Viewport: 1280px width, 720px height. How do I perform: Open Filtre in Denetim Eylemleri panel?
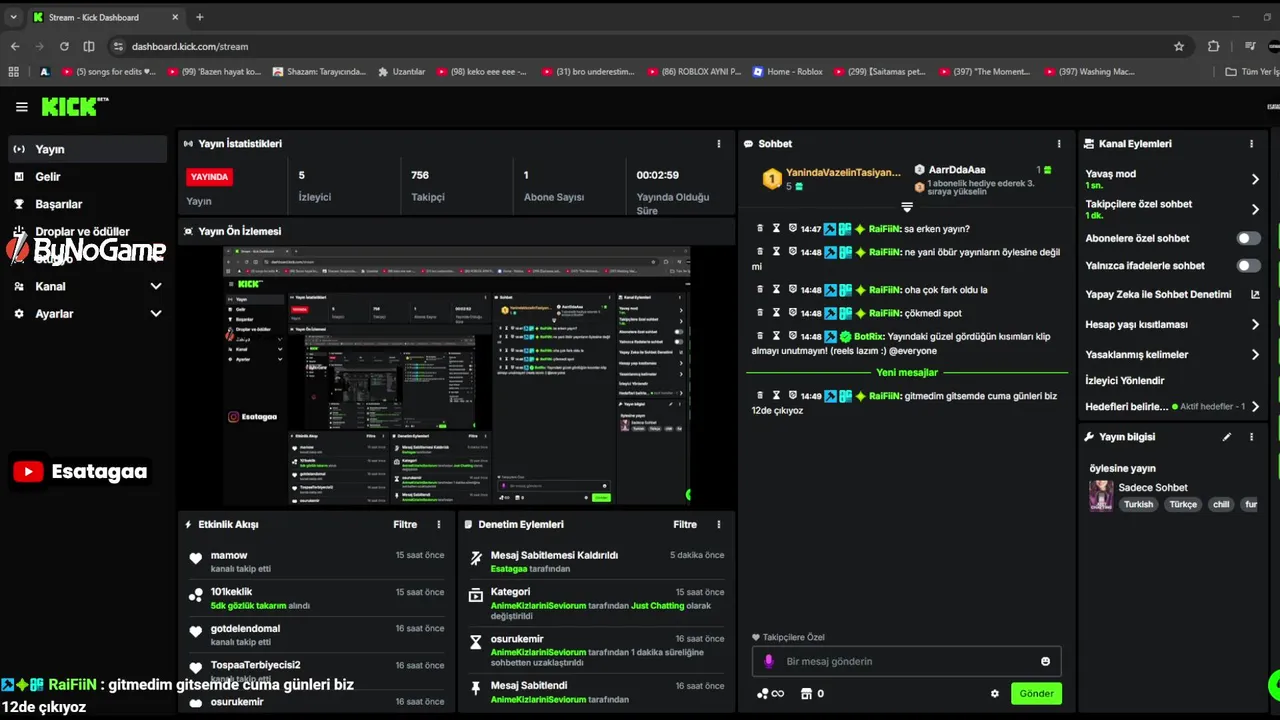click(685, 524)
